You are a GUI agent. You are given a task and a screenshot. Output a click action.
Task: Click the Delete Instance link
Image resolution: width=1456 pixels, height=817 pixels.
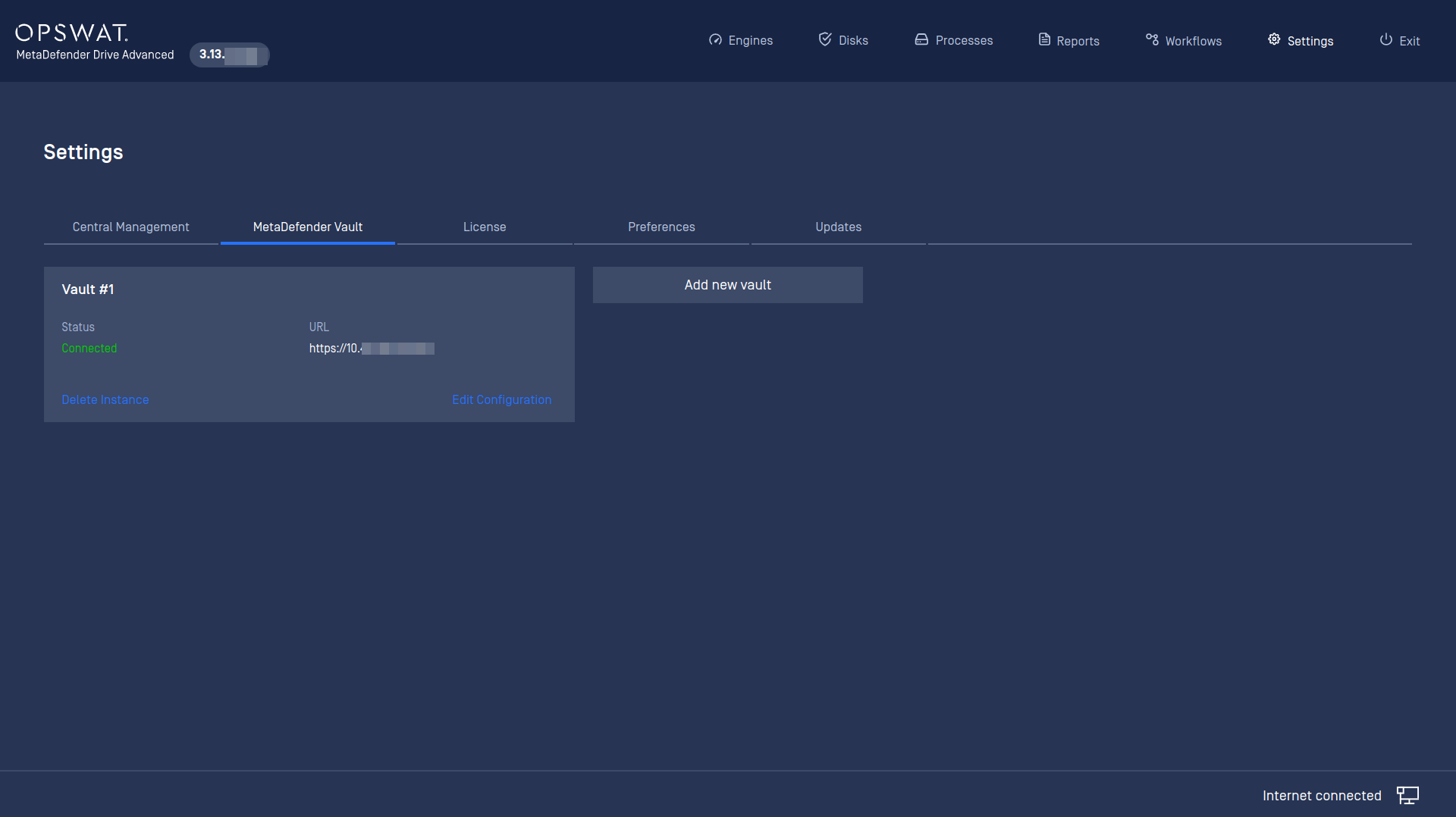point(105,400)
